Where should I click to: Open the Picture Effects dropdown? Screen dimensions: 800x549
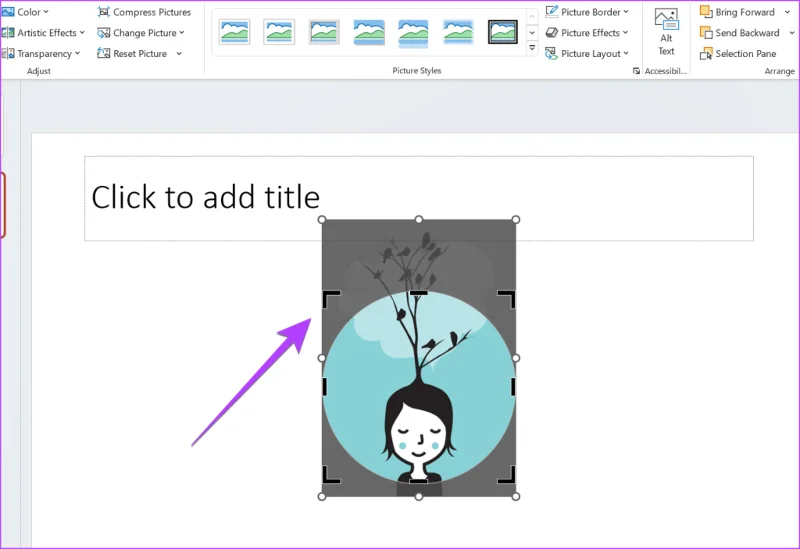587,33
